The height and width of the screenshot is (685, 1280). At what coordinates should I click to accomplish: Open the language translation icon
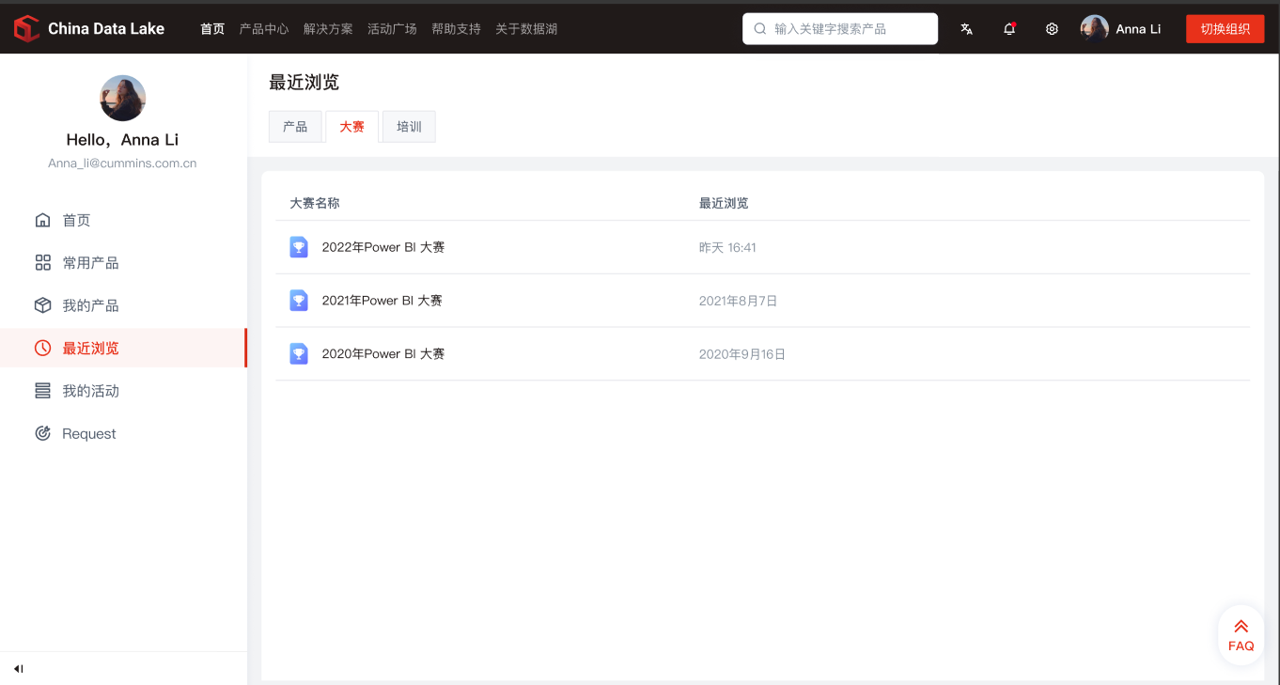point(966,29)
